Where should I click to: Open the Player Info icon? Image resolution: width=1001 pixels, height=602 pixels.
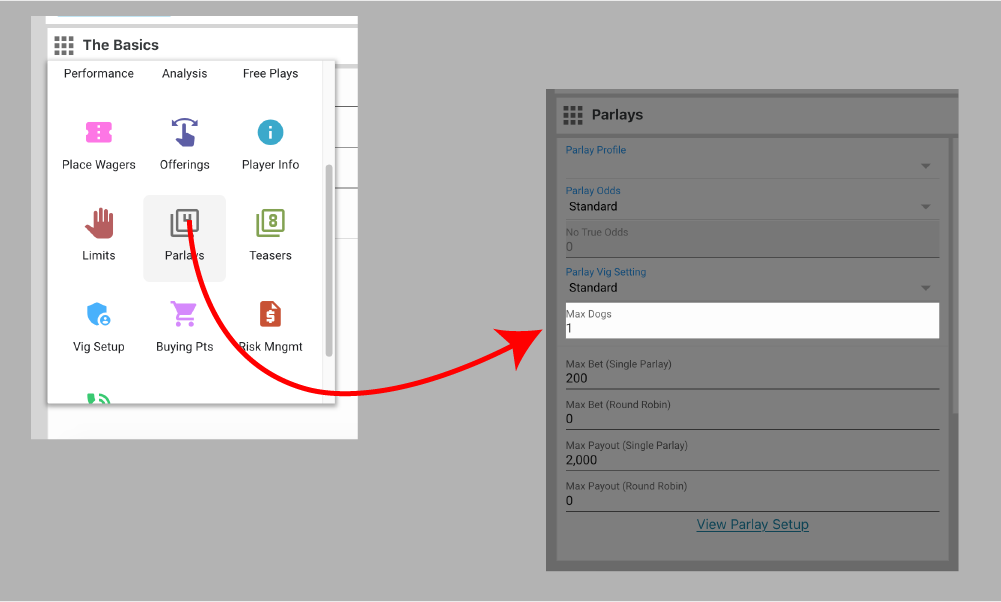click(270, 133)
